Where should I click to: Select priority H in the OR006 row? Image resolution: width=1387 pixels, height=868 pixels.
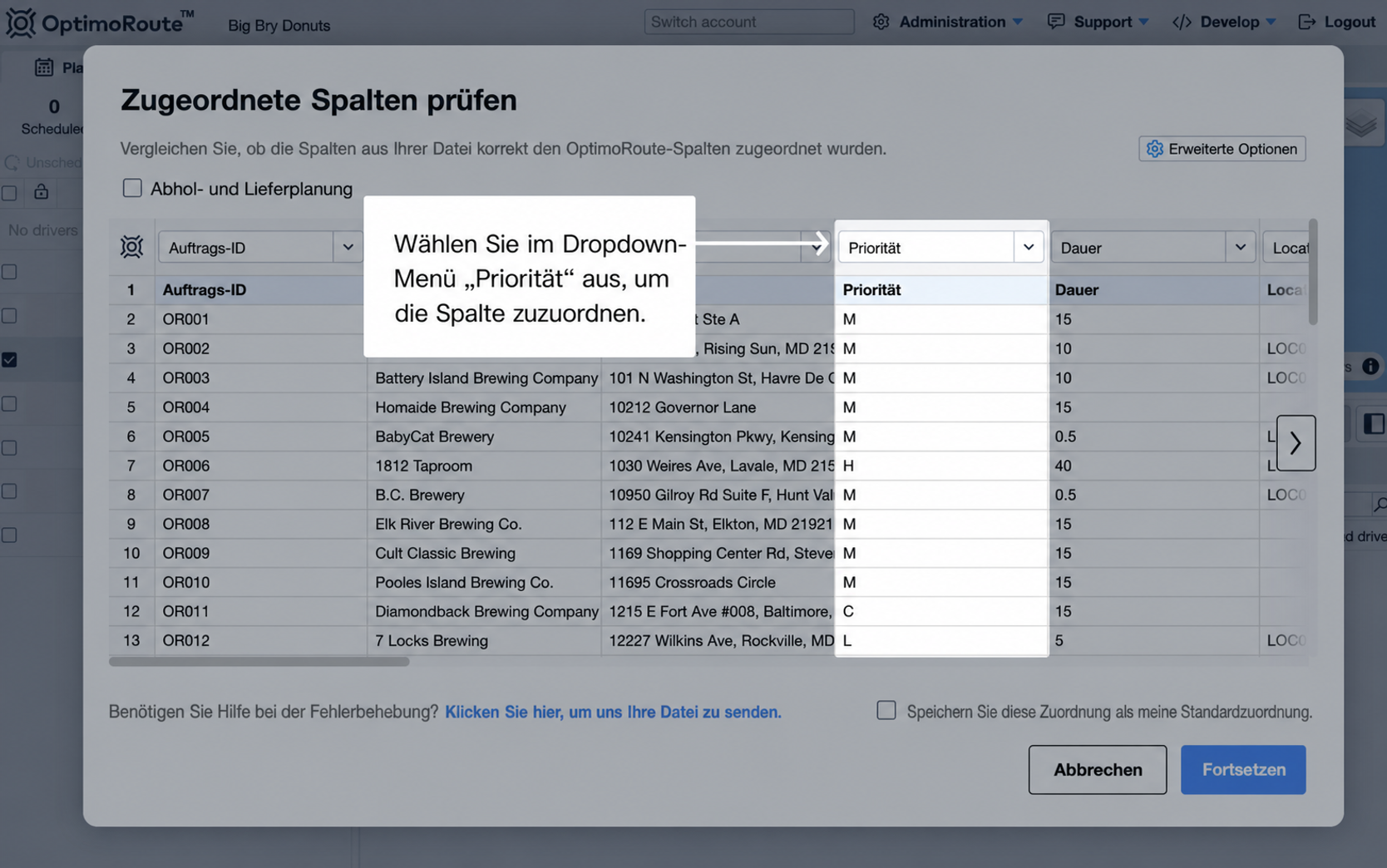coord(941,466)
